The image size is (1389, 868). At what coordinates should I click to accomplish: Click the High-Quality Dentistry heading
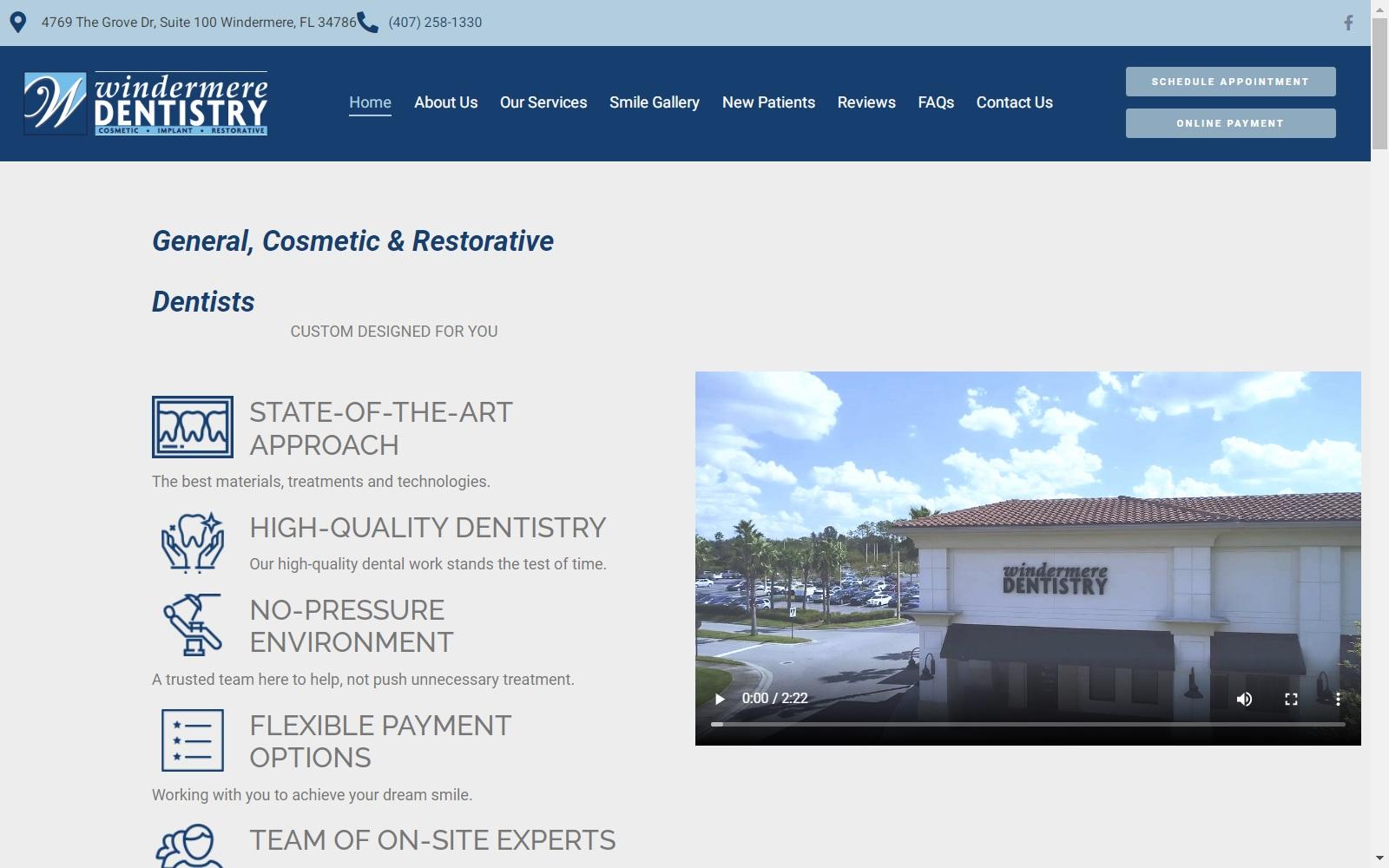pos(428,528)
